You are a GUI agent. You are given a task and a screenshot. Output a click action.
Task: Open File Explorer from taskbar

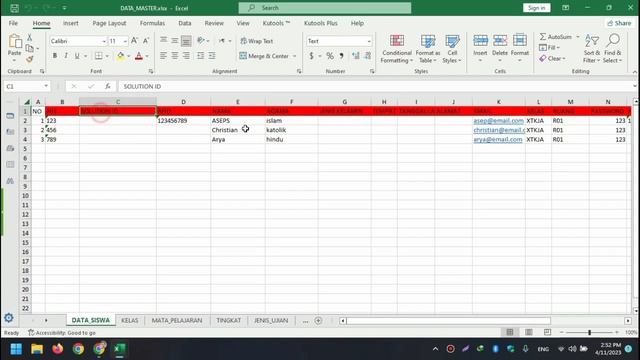click(x=37, y=349)
